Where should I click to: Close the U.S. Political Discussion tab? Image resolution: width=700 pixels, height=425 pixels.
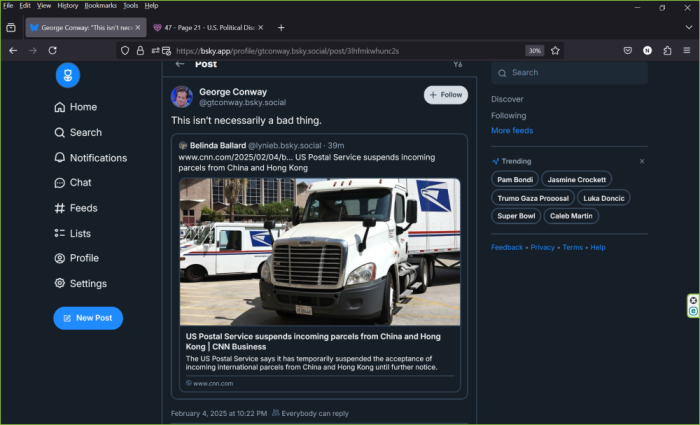pos(261,28)
